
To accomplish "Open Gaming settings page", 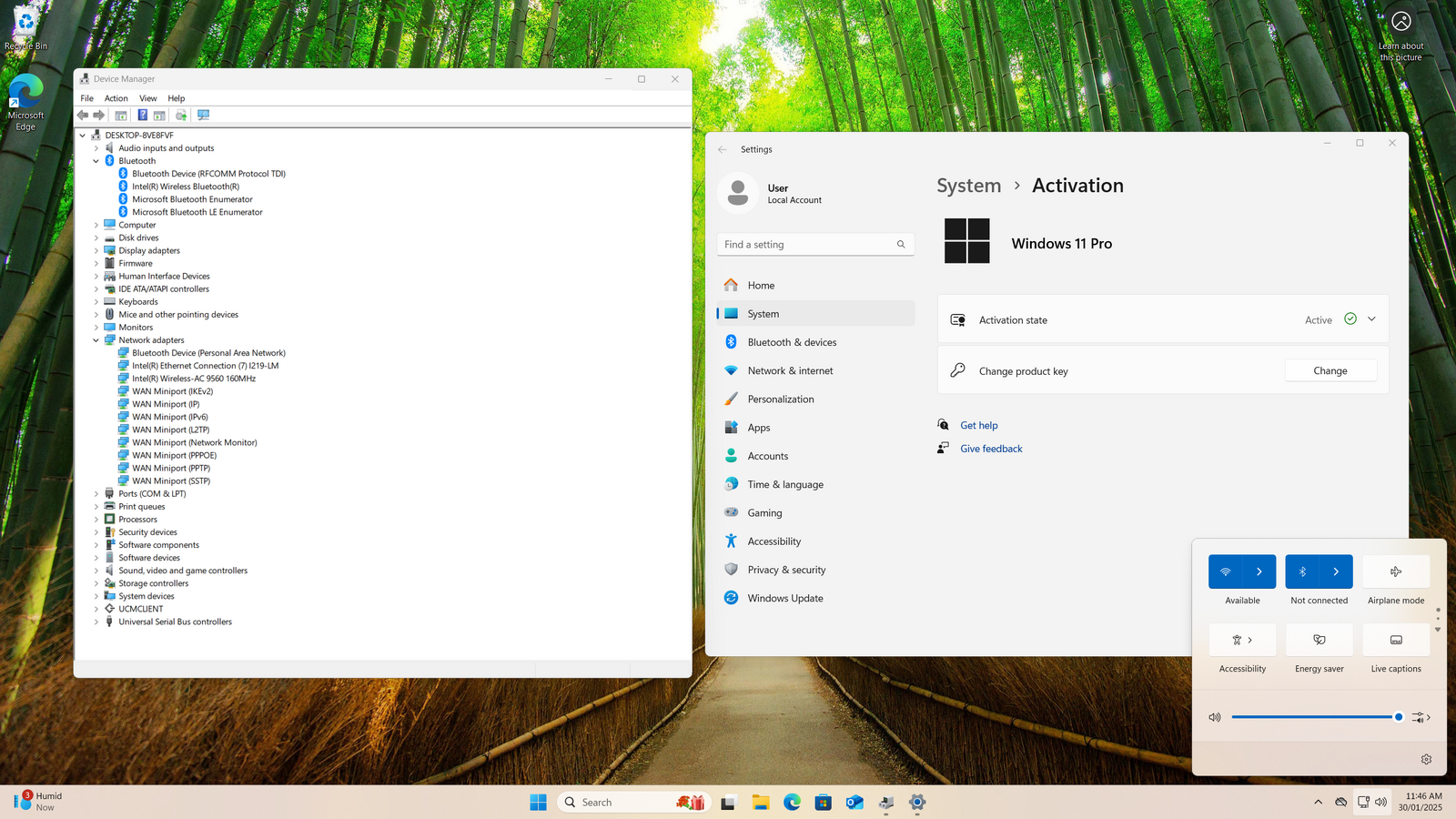I will pos(816,512).
